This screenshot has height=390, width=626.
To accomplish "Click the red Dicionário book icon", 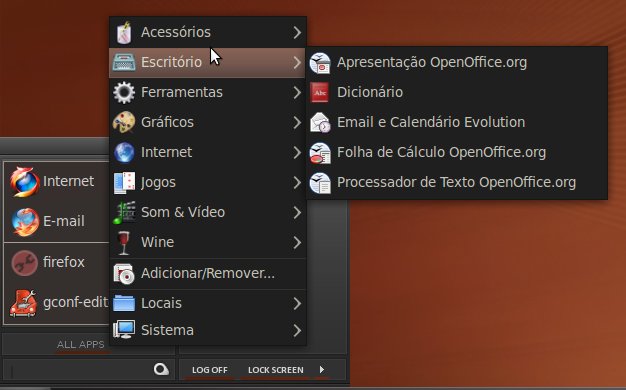I will coord(320,93).
